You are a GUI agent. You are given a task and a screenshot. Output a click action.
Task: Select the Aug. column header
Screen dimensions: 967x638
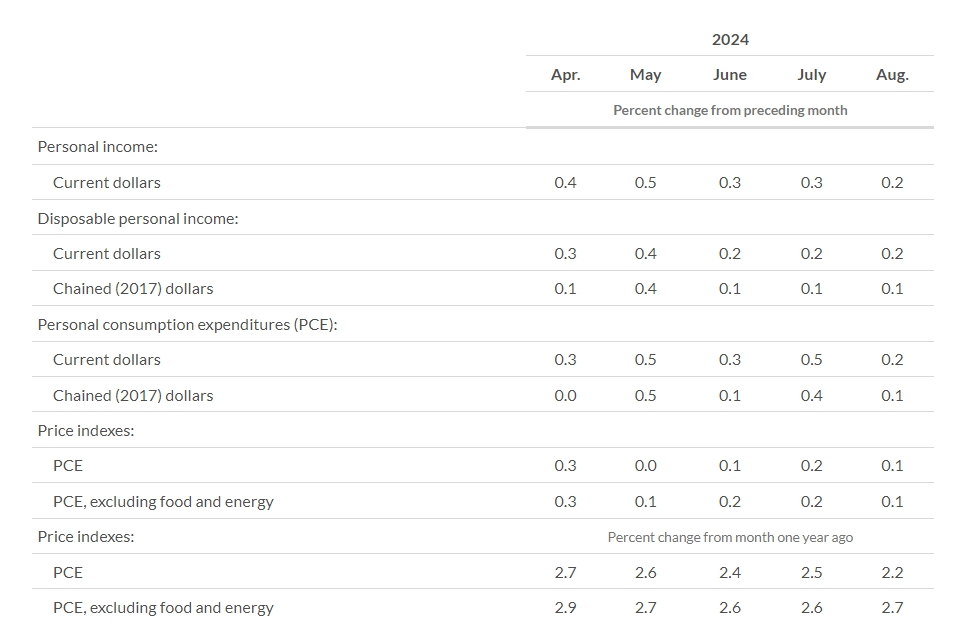892,75
